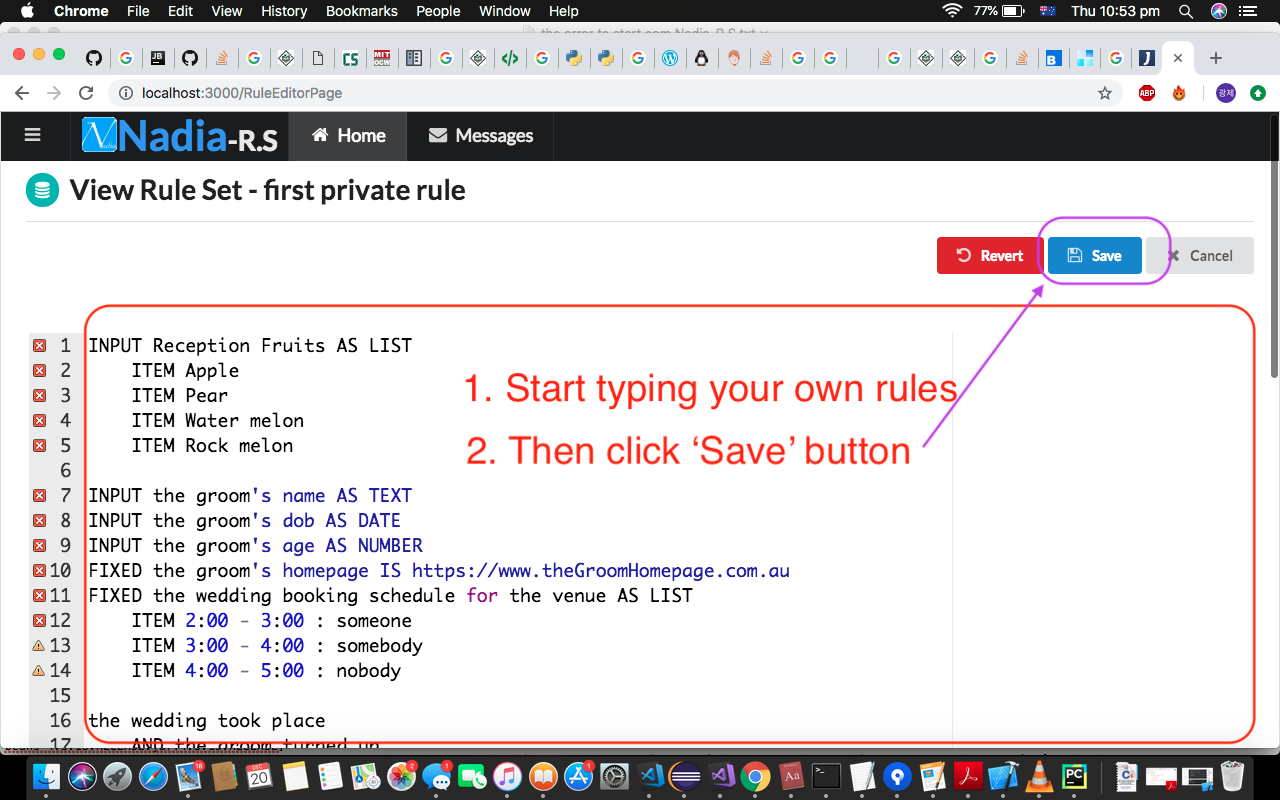Click the error marker on line 2
The image size is (1280, 800).
(40, 371)
